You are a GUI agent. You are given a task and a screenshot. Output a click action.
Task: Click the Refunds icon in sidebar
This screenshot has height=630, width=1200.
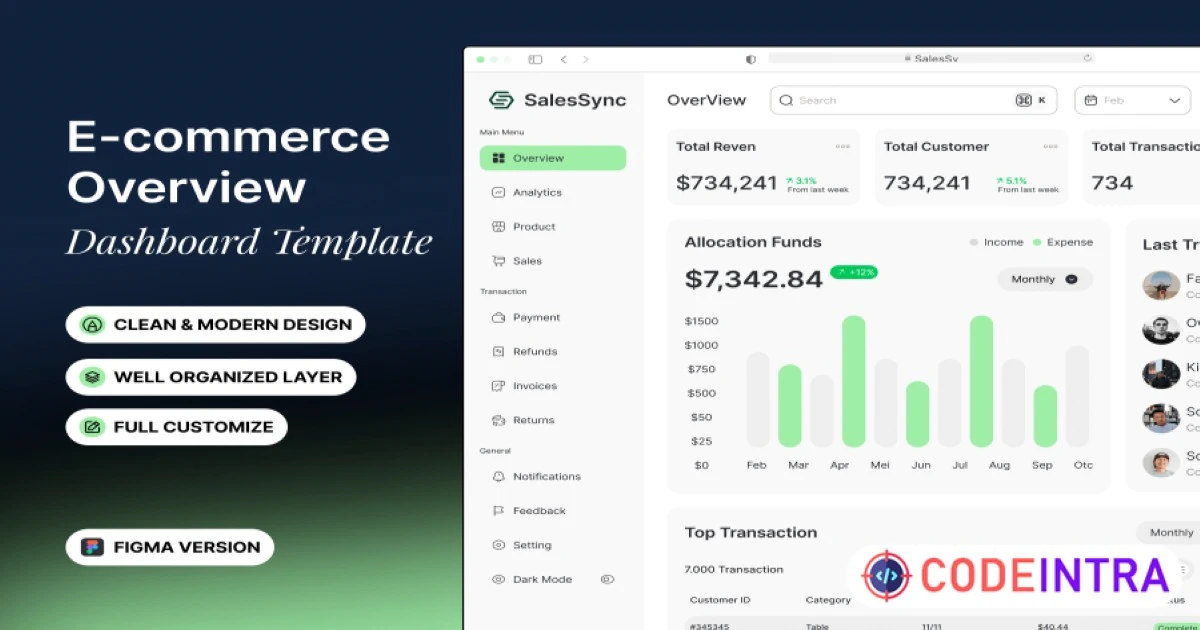(x=498, y=352)
